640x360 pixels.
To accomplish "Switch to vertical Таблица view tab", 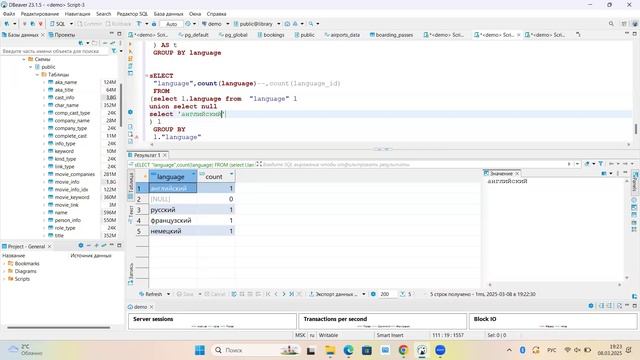I will click(131, 185).
